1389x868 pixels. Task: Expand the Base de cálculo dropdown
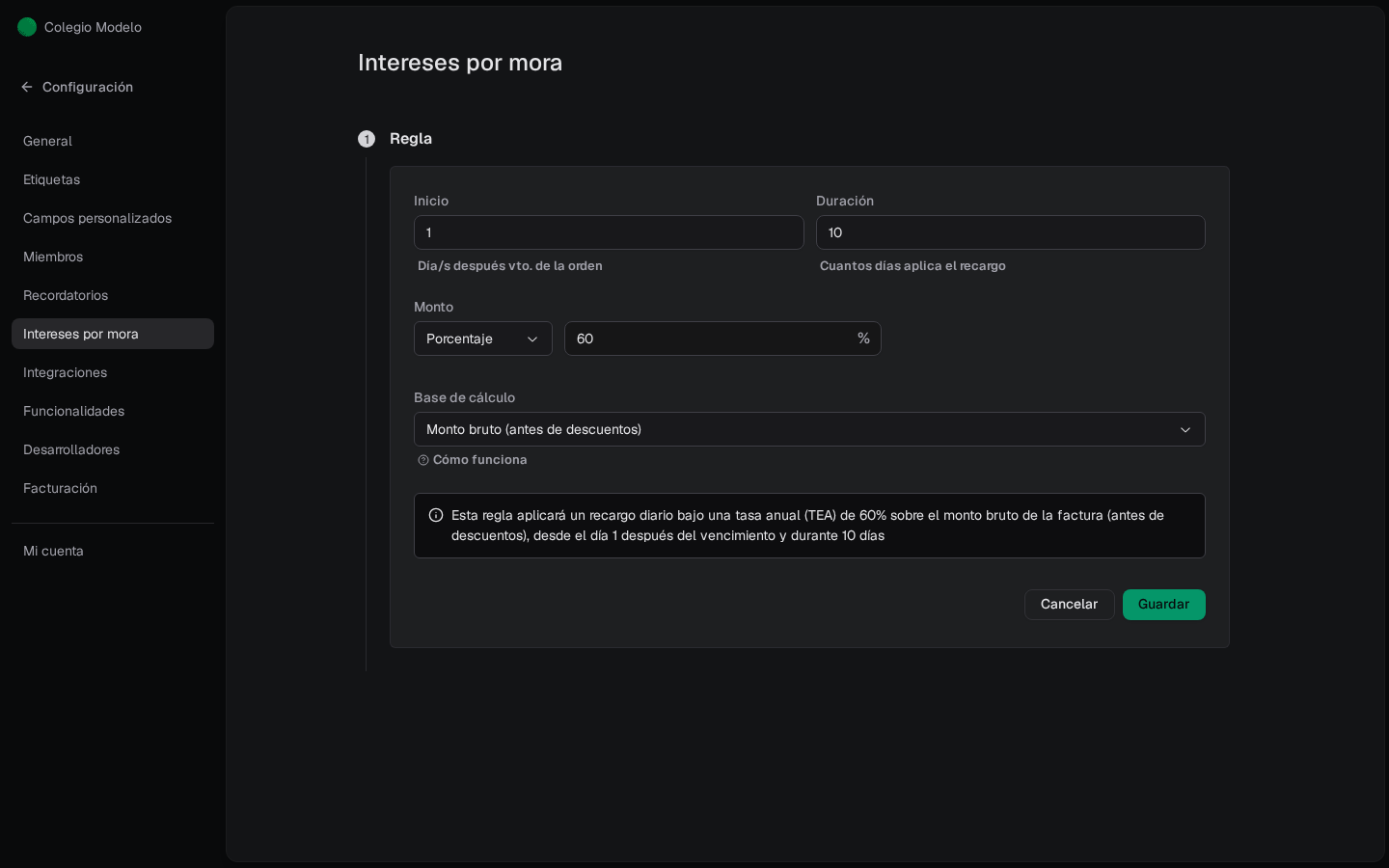click(x=809, y=429)
